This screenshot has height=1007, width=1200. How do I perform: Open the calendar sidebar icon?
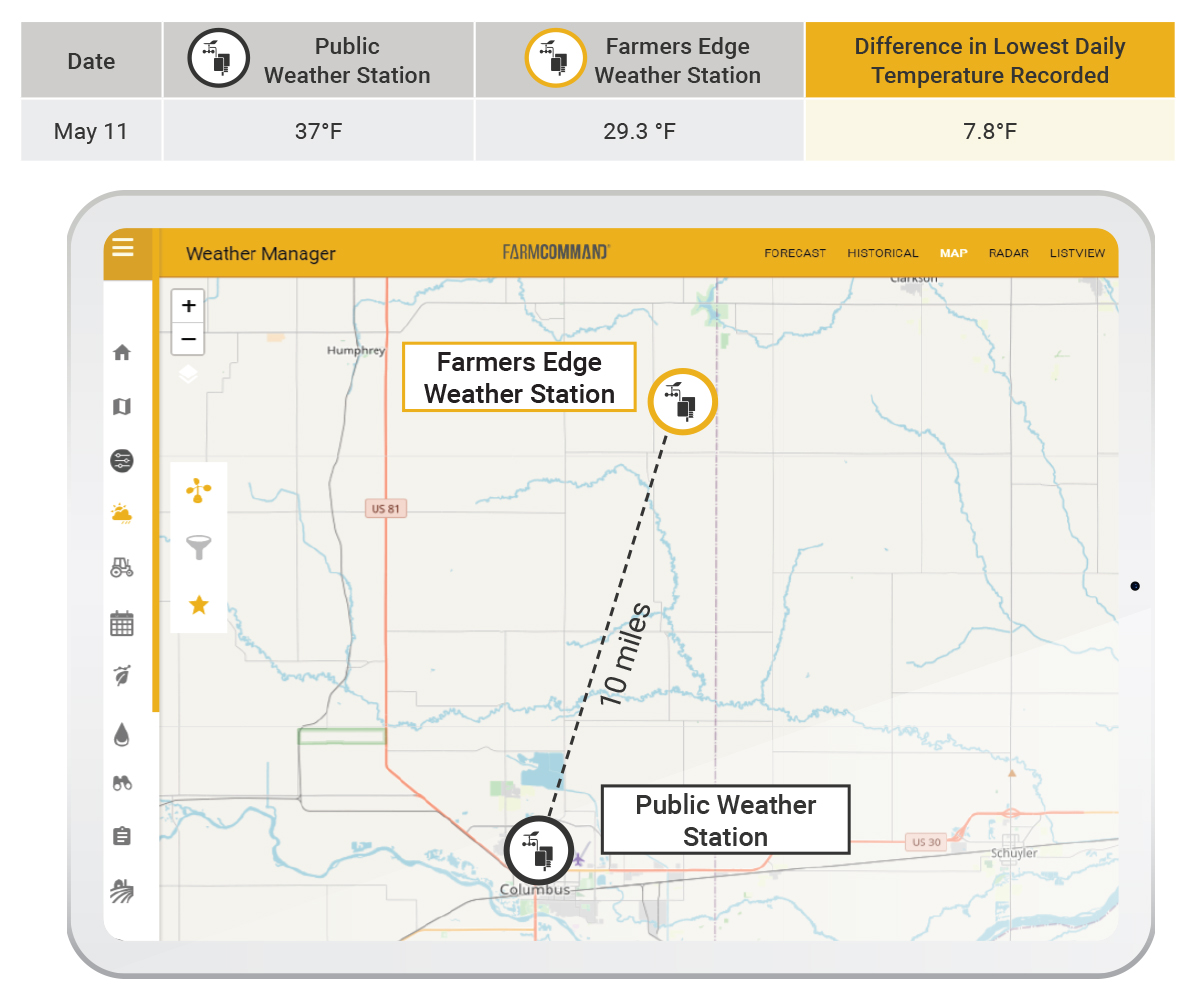[122, 623]
